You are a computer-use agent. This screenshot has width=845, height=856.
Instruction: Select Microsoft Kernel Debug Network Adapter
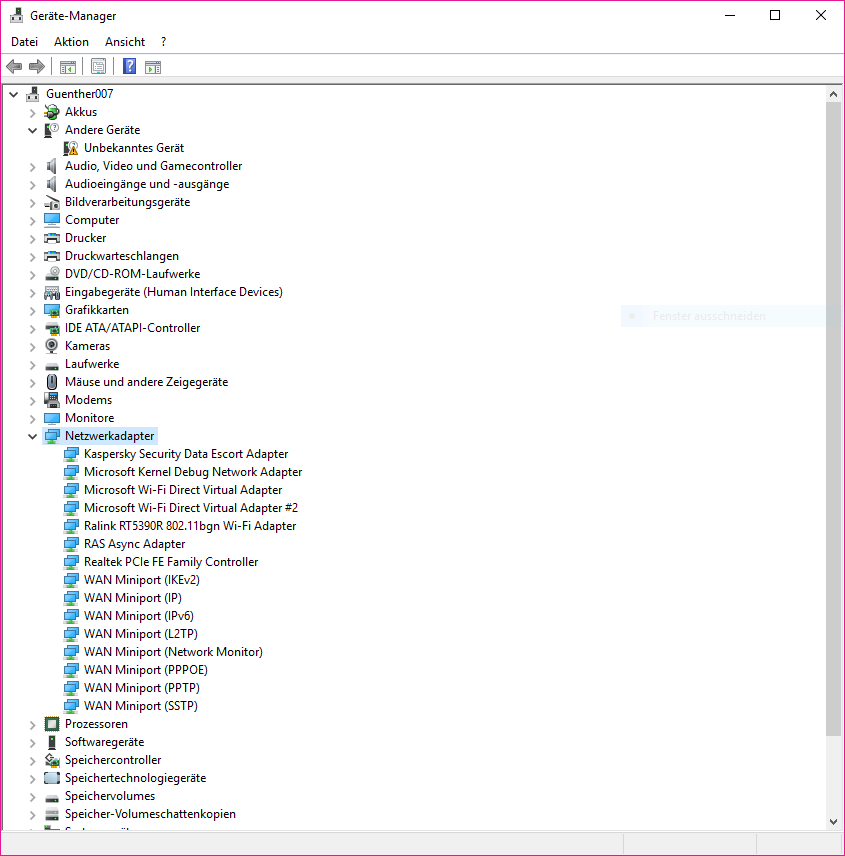[193, 472]
